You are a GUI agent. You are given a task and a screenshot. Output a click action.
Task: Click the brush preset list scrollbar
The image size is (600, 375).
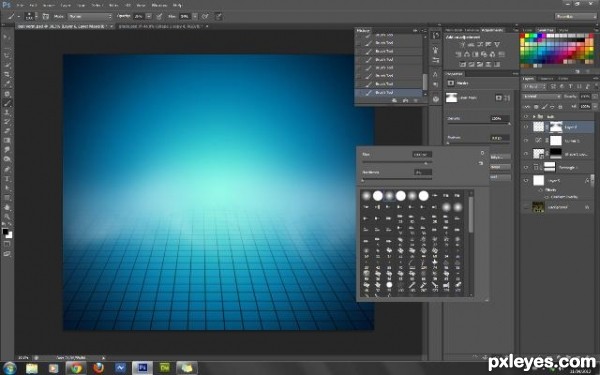click(x=471, y=215)
